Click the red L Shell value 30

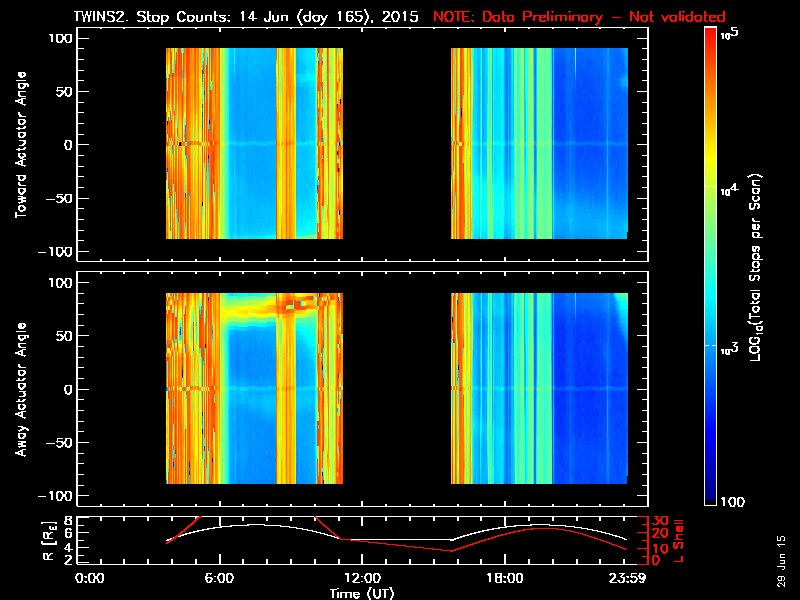tap(660, 520)
